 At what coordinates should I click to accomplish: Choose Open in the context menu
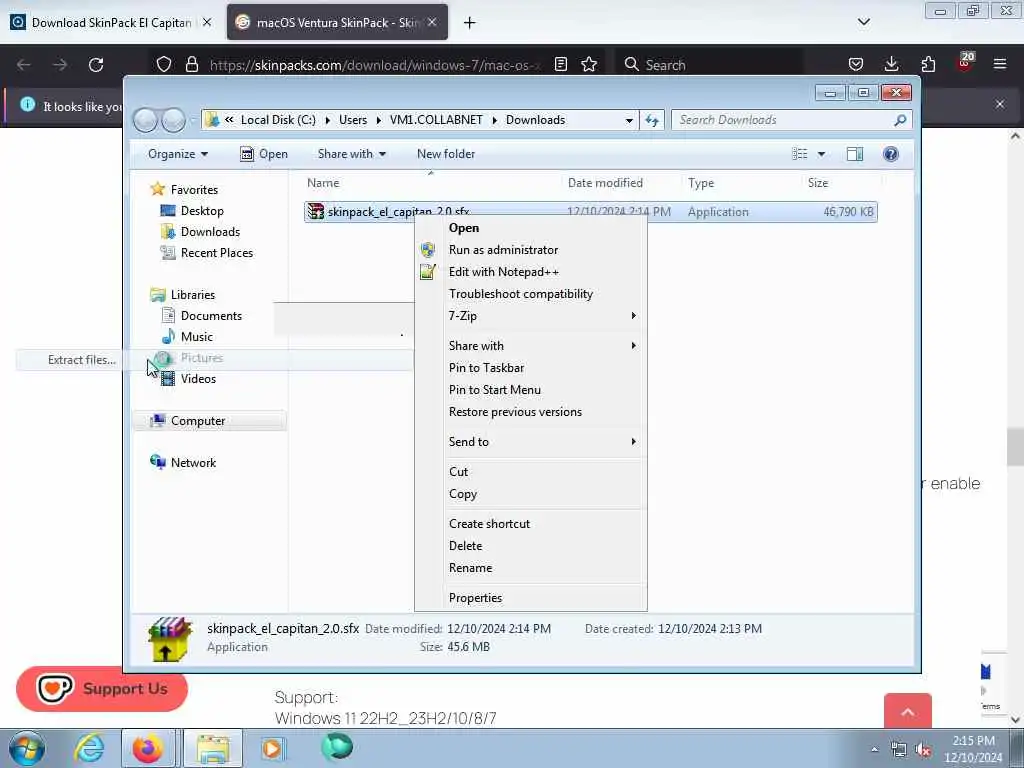click(531, 228)
